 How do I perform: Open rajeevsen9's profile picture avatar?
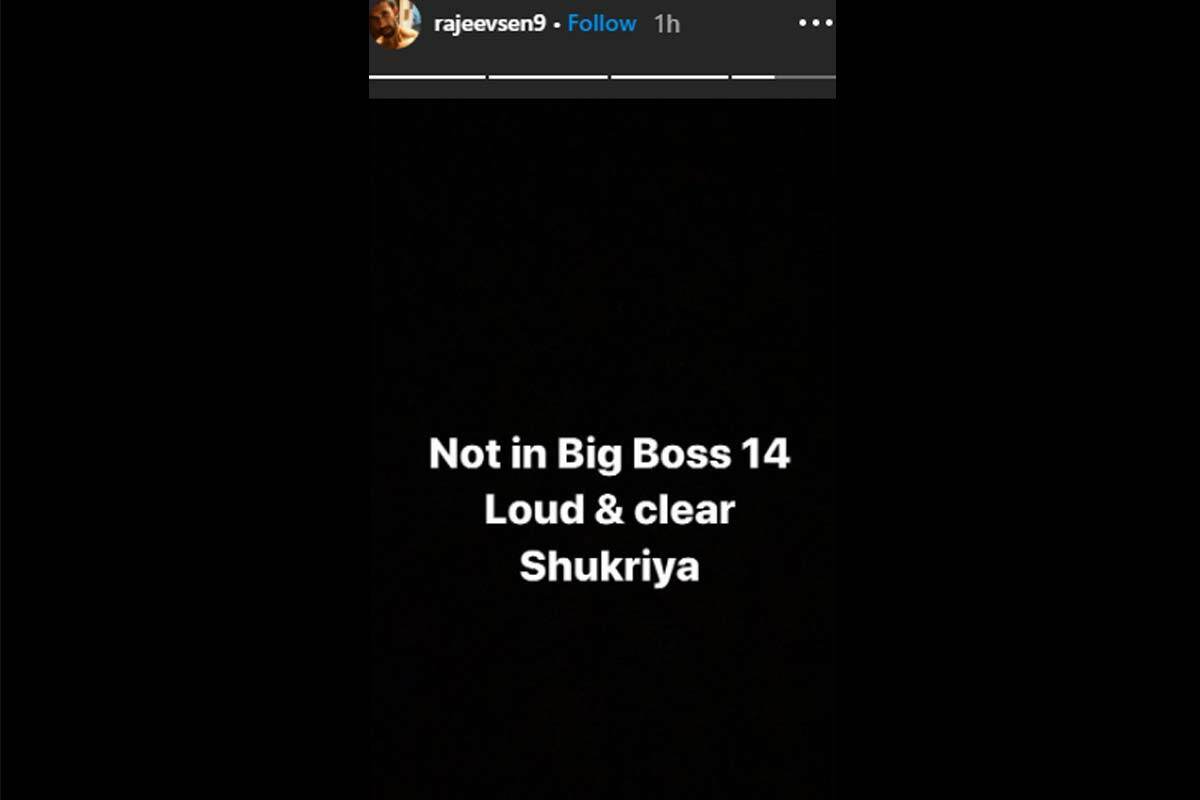pos(396,22)
